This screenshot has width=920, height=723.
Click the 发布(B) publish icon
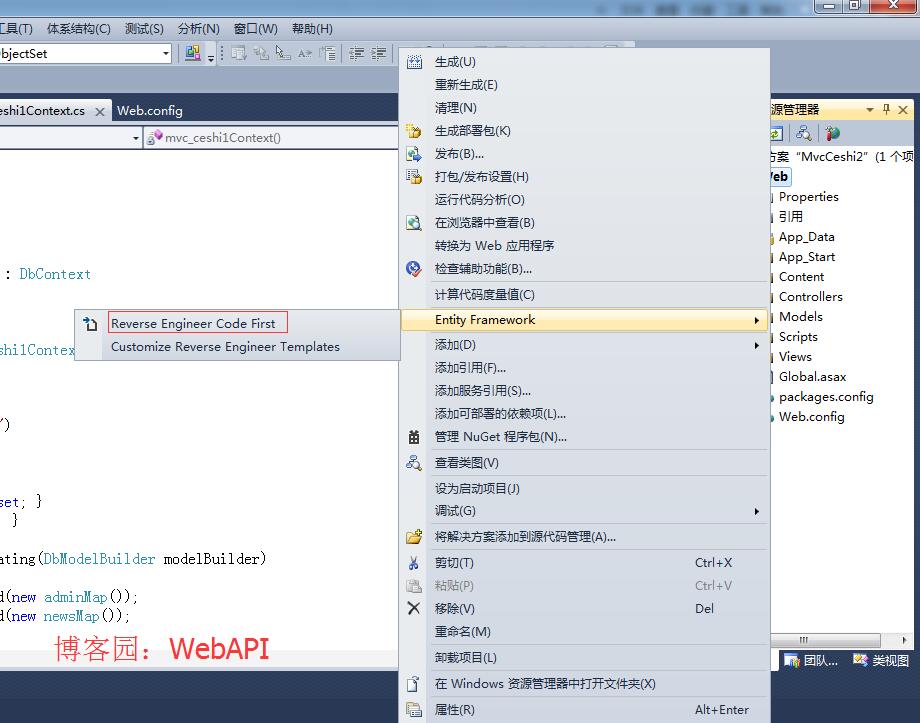tap(414, 154)
